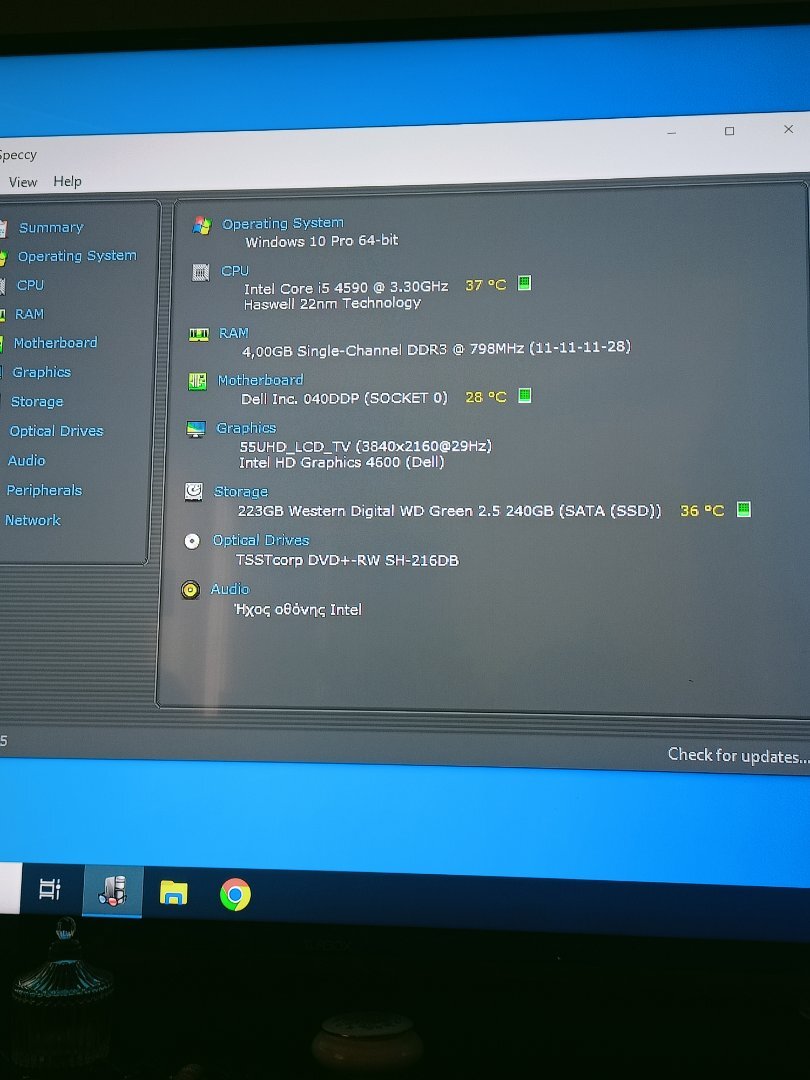Click the 4,00GB Single-Channel DDR3 line

[436, 349]
